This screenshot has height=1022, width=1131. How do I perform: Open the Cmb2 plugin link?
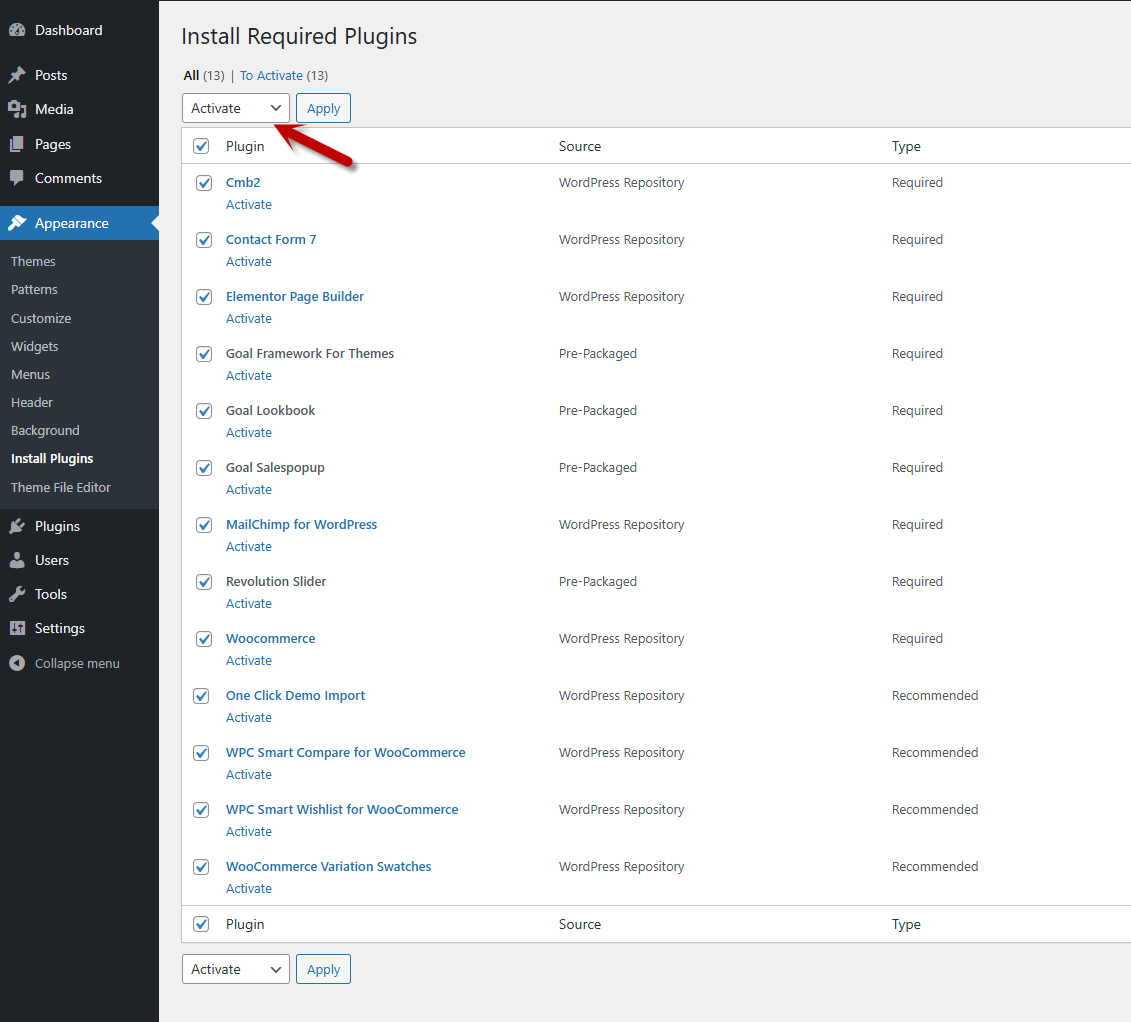243,182
